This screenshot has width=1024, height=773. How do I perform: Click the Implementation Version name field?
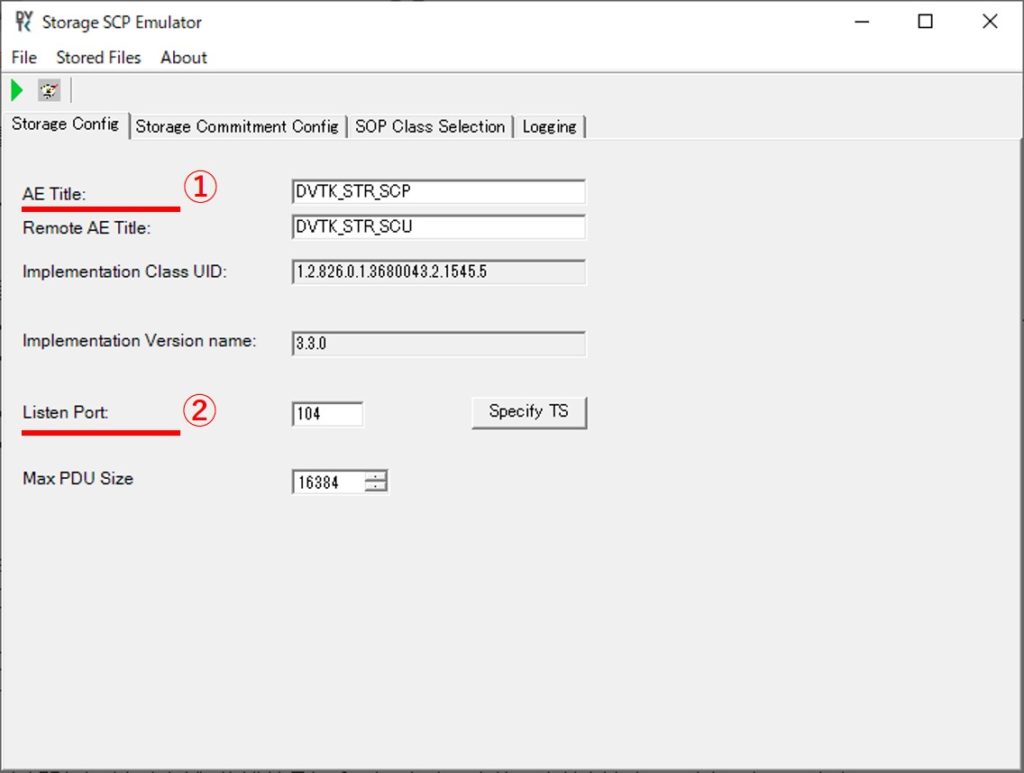point(438,343)
